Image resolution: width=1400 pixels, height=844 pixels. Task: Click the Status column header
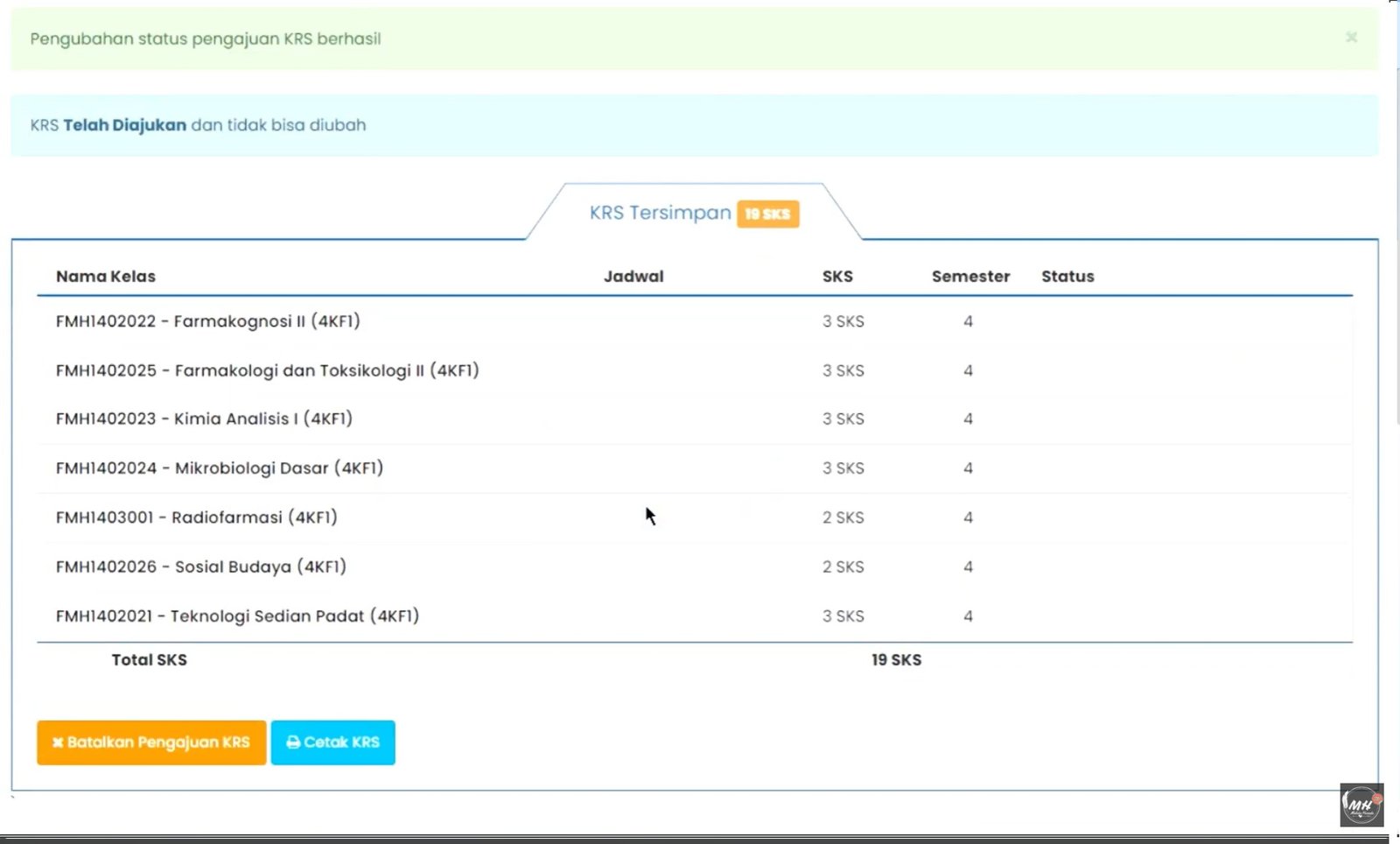point(1067,277)
